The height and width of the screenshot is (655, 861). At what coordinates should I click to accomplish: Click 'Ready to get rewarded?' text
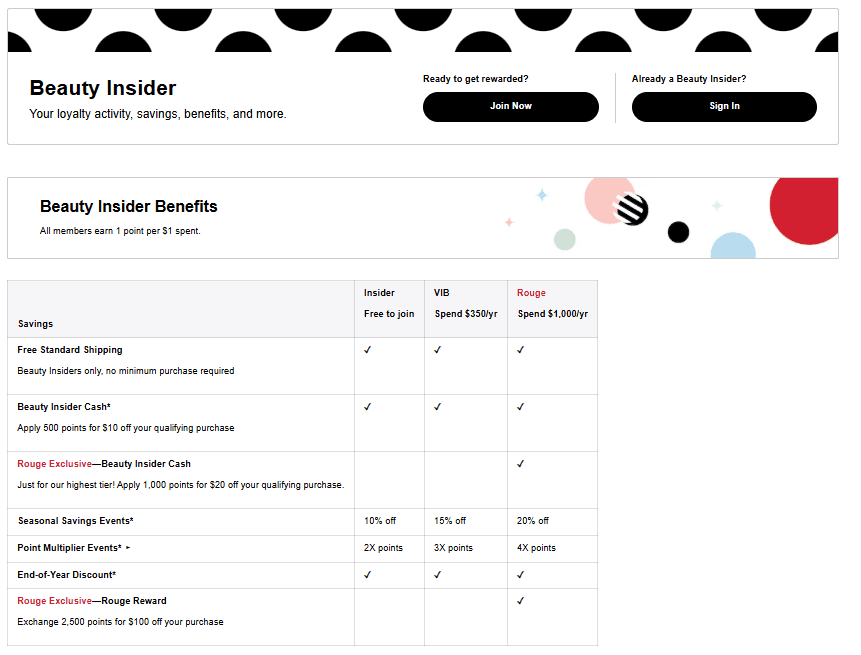476,79
